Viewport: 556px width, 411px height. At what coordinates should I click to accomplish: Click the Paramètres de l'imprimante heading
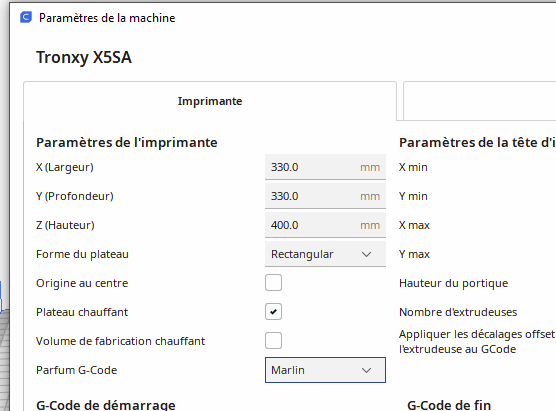pos(127,143)
